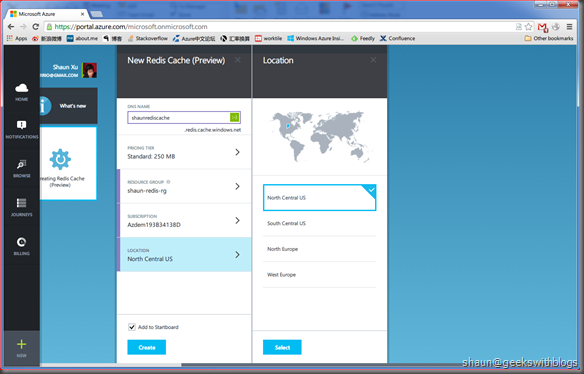Viewport: 584px width, 374px height.
Task: Open Windows Azure Insi... bookmark
Action: click(x=315, y=38)
